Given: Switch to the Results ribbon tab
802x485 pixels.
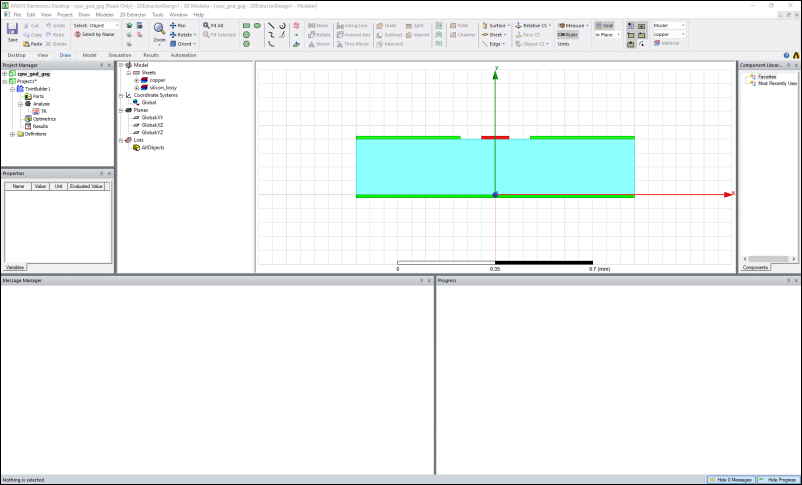Looking at the screenshot, I should pos(151,55).
